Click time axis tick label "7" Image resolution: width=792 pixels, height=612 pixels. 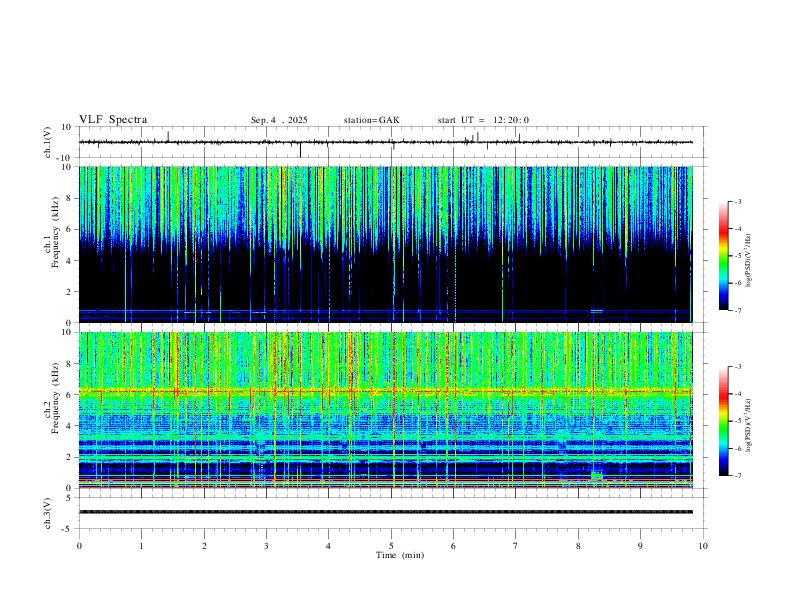pyautogui.click(x=516, y=546)
